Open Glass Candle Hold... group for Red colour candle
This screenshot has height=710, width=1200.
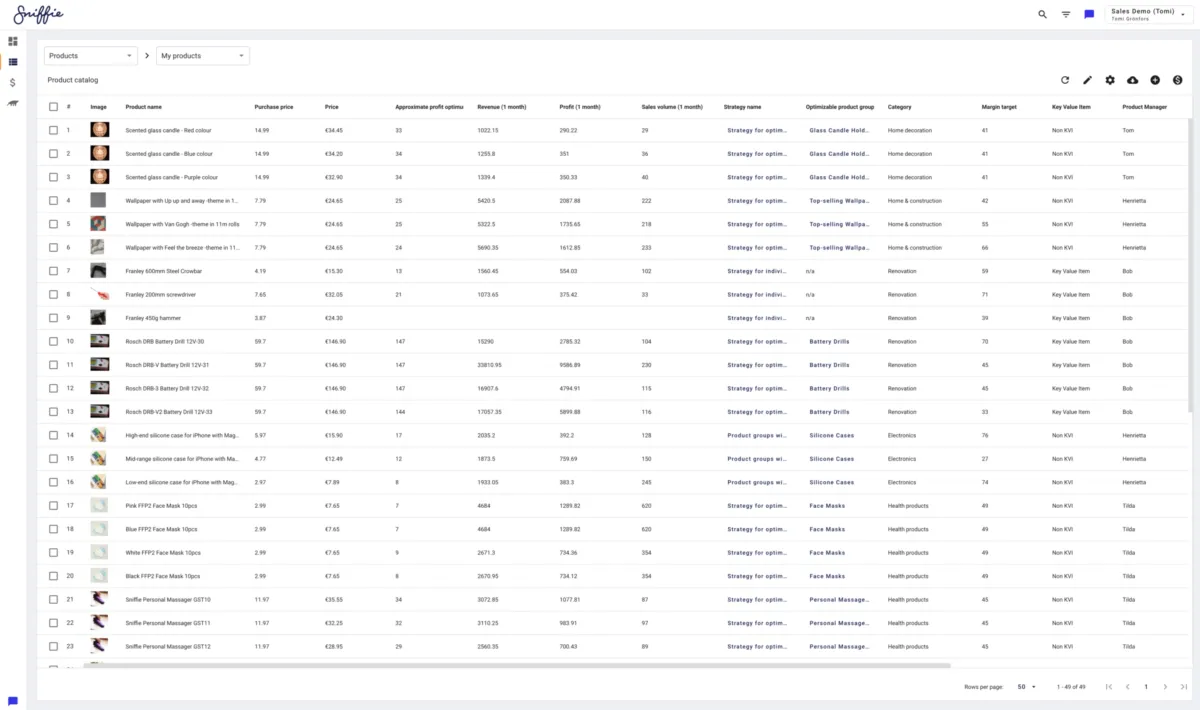tap(839, 130)
